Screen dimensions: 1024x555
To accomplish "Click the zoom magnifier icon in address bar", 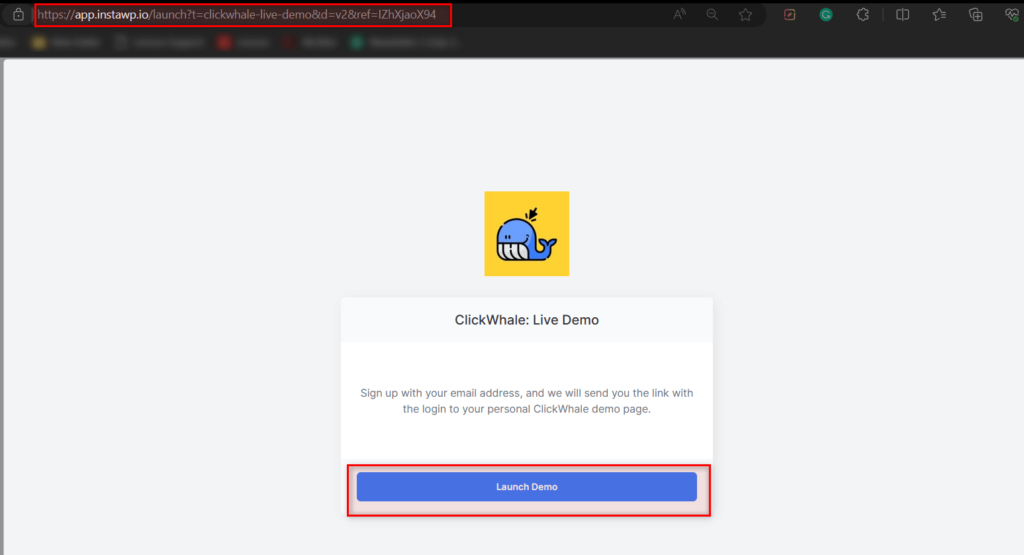I will tap(712, 14).
